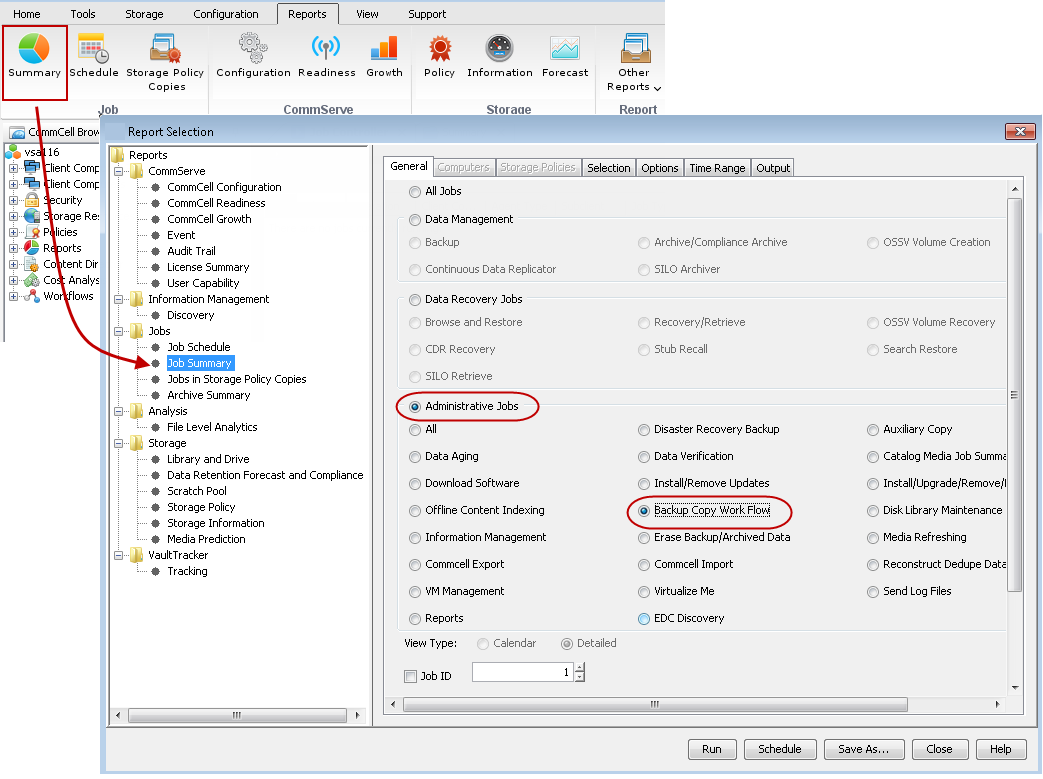Select the Data Recovery Jobs radio button
This screenshot has width=1043, height=779.
coord(415,299)
